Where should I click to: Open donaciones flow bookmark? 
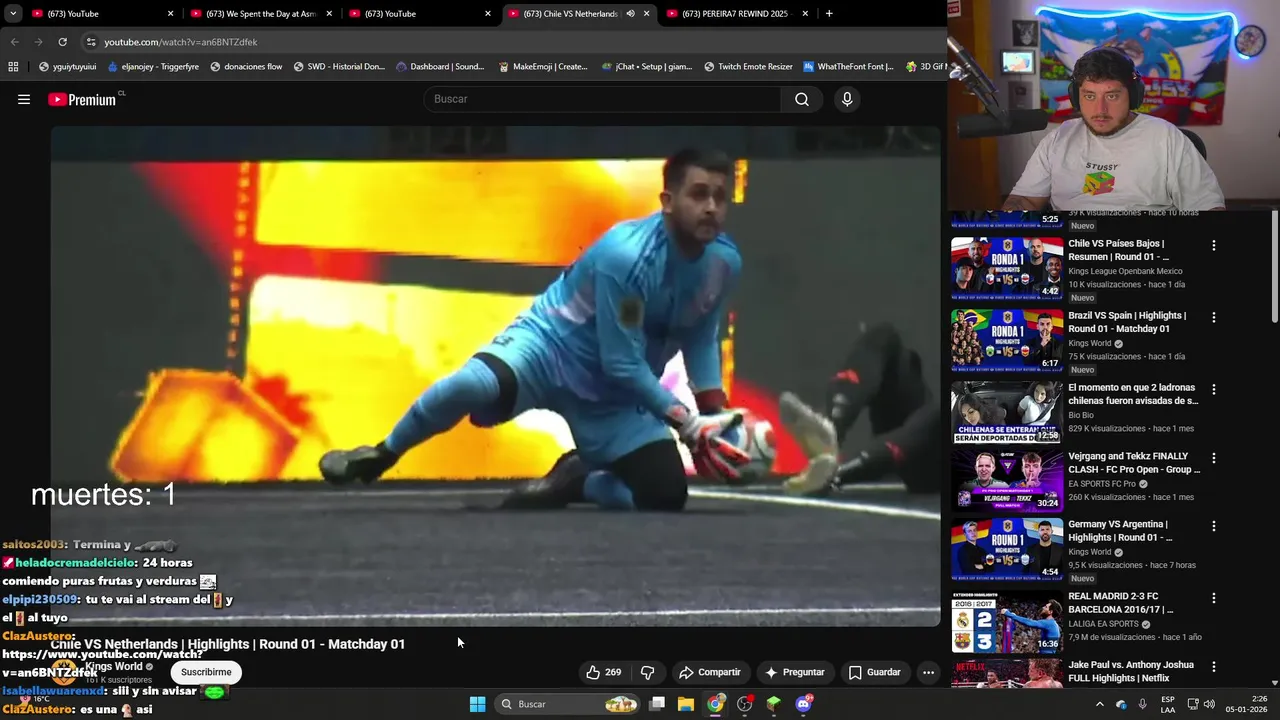tap(245, 67)
